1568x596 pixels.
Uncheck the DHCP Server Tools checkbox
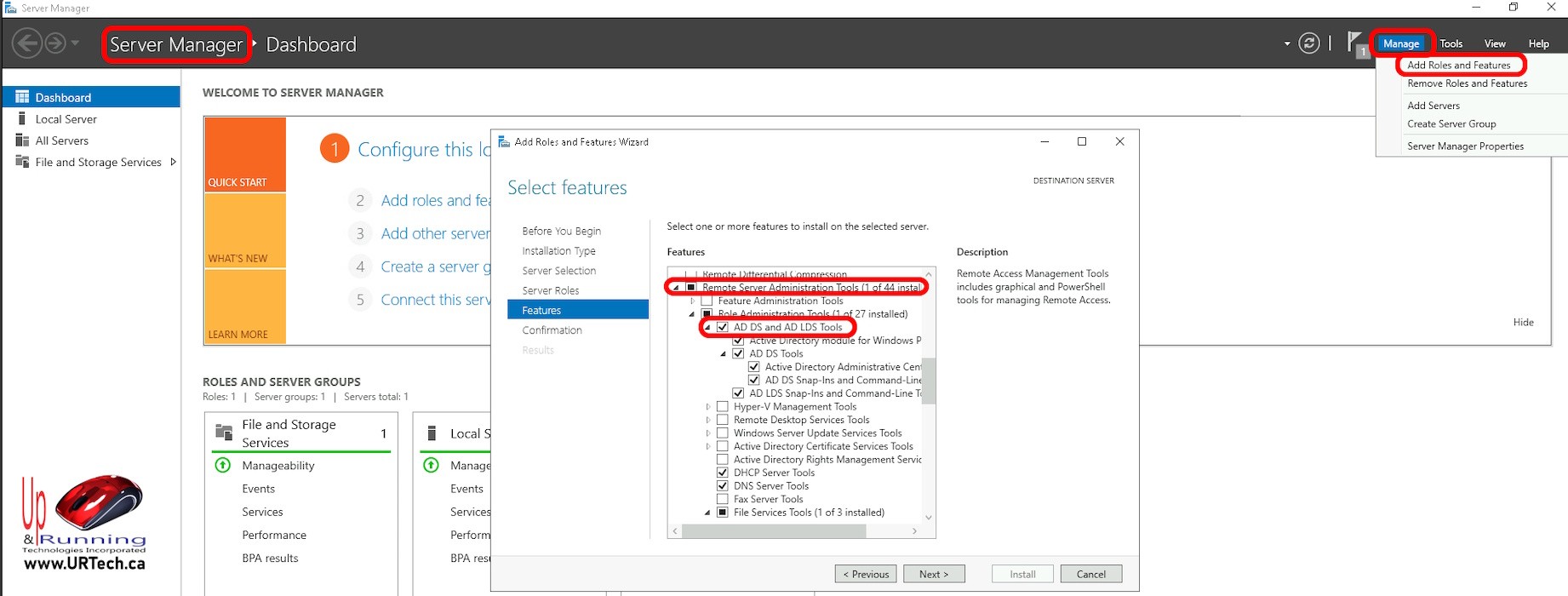(723, 473)
